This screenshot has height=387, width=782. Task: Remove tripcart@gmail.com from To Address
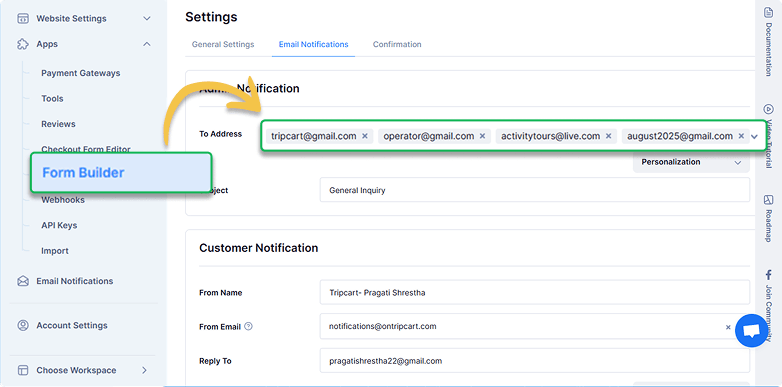(x=365, y=136)
